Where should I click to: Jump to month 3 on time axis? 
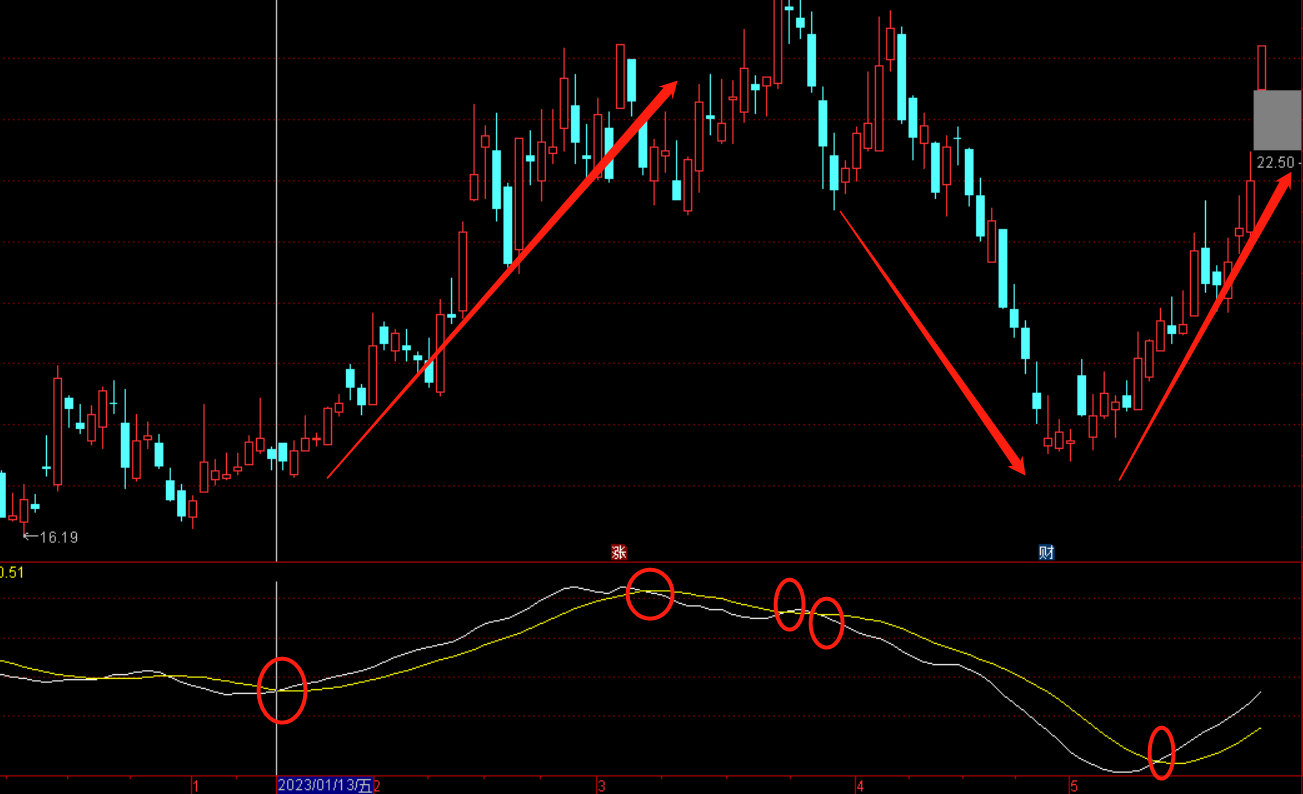click(x=602, y=786)
